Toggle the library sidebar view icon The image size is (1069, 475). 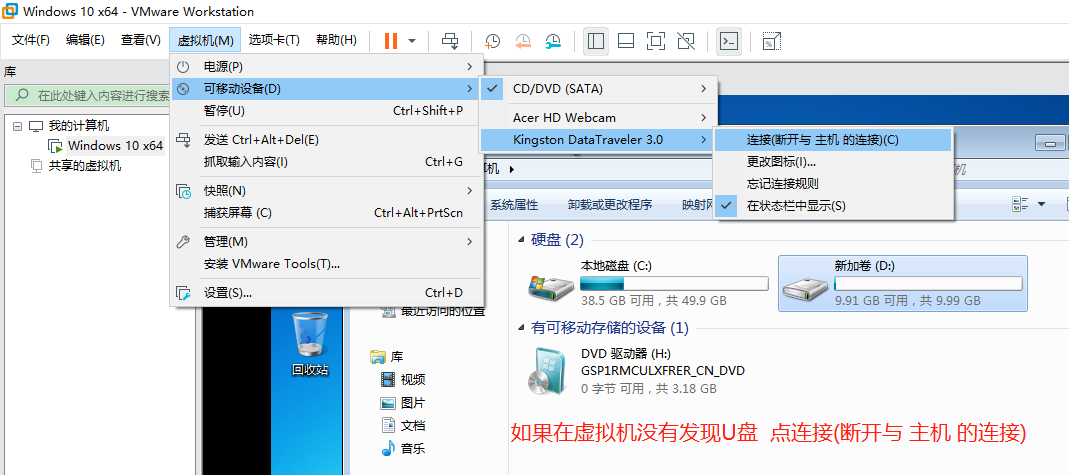596,41
